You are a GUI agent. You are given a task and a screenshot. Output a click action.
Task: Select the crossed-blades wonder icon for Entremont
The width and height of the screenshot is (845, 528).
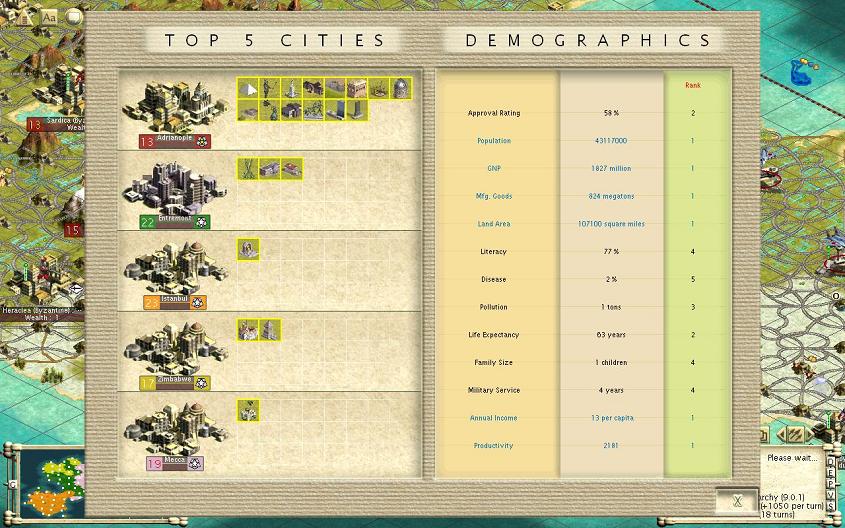248,169
